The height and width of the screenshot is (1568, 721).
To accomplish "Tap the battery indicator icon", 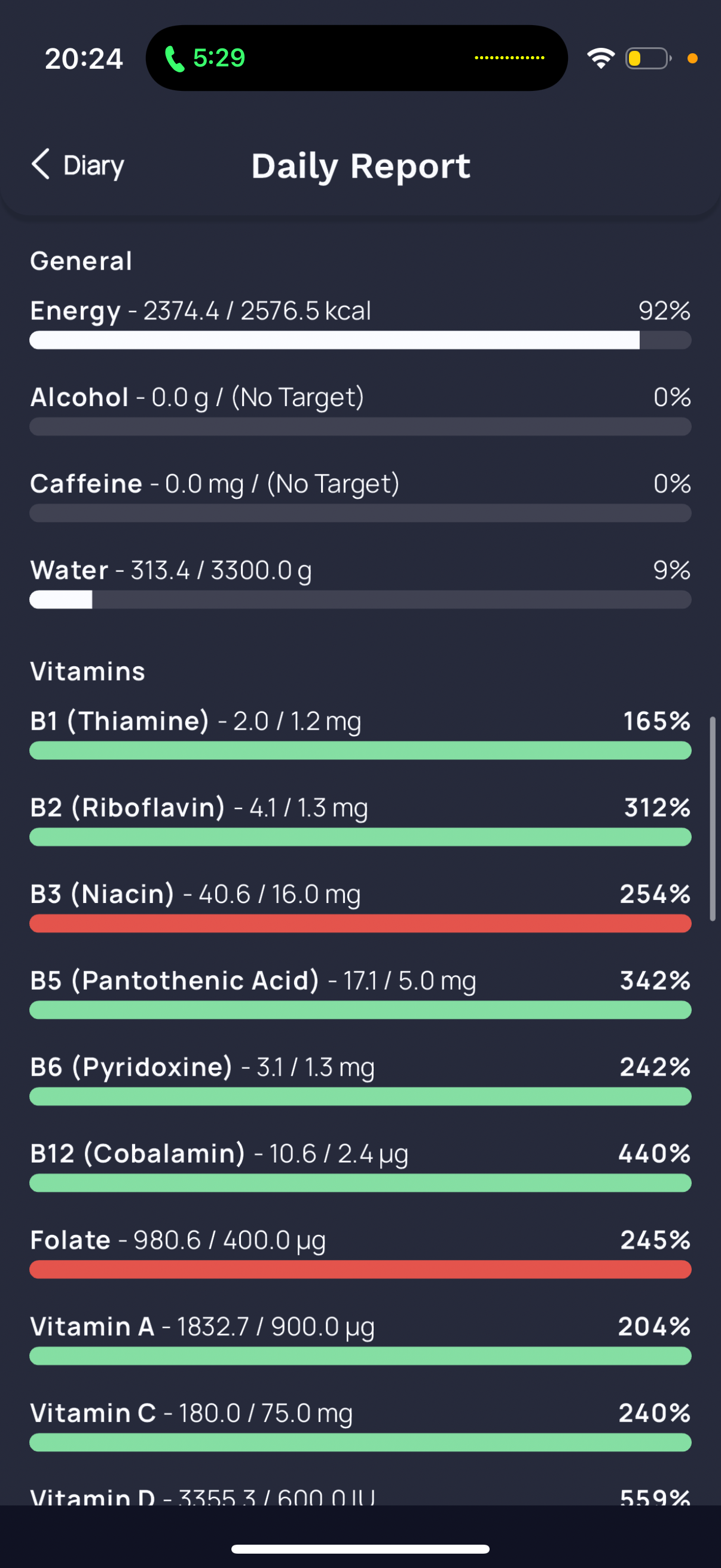I will pos(648,59).
